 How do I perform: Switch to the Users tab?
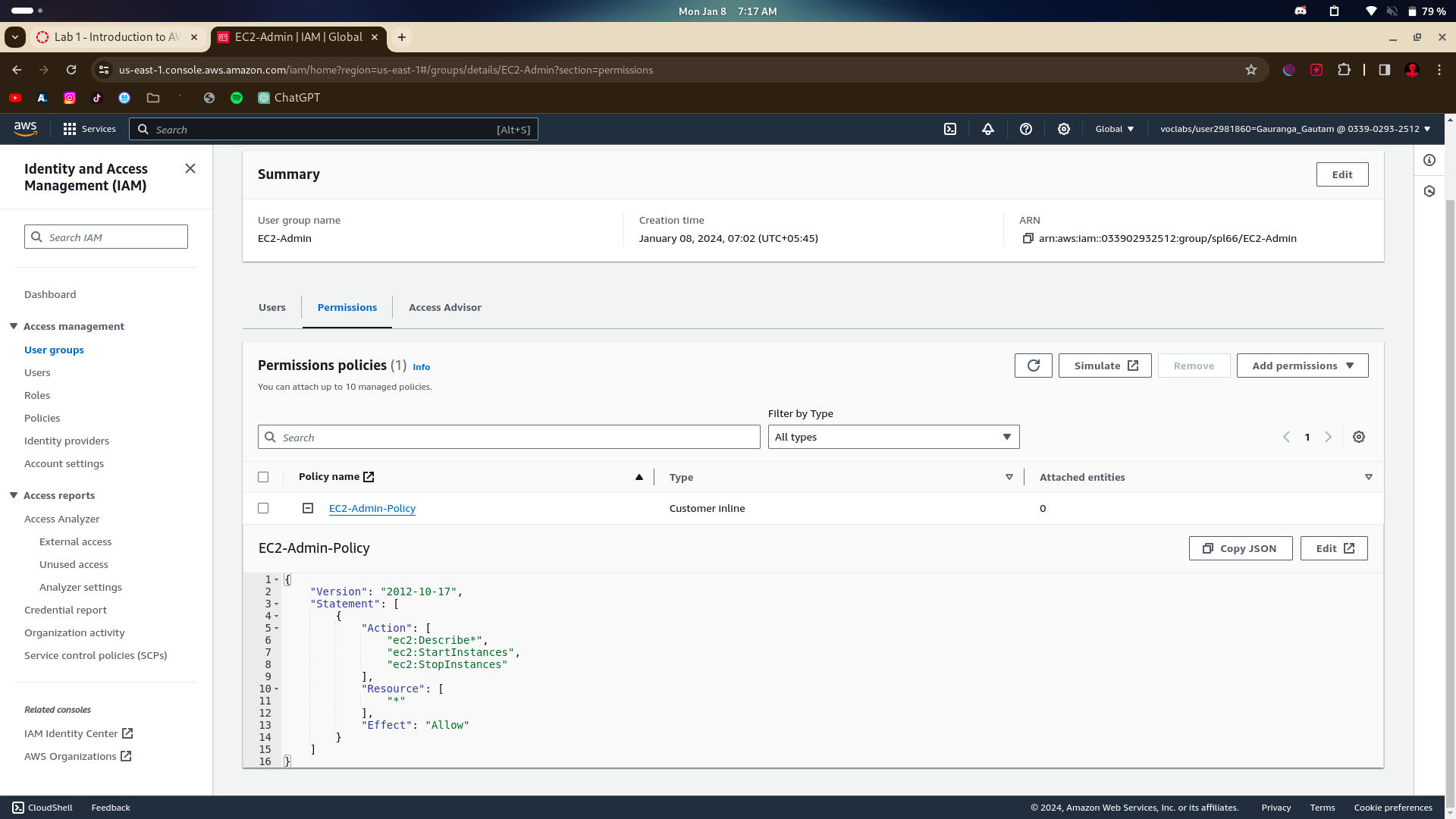(272, 307)
